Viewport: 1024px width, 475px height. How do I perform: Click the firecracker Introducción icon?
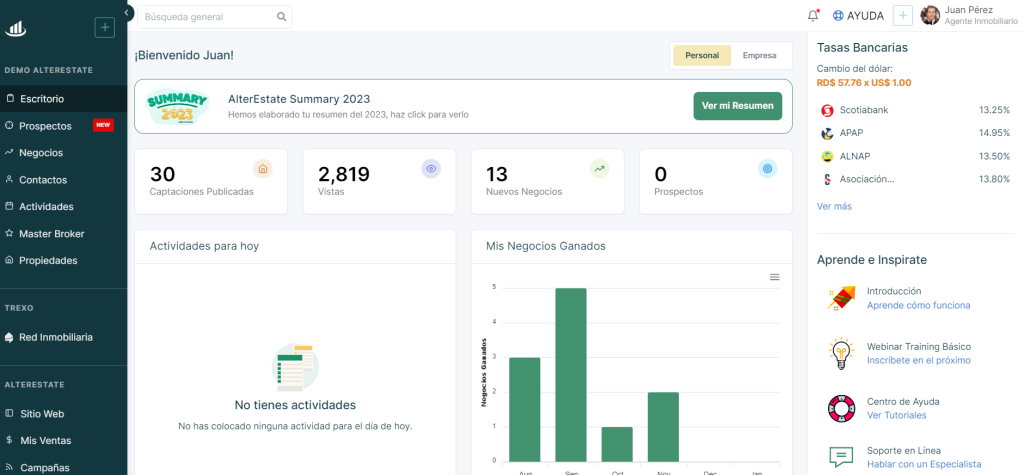(841, 298)
